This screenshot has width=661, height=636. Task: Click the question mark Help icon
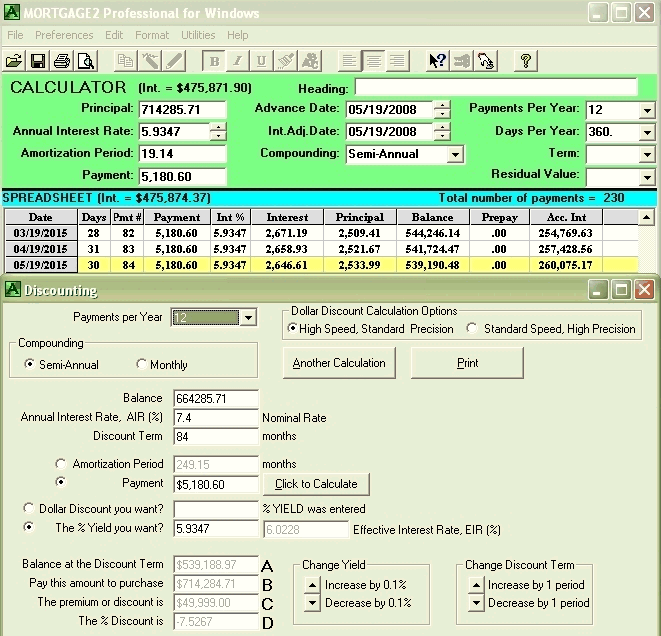coord(526,60)
